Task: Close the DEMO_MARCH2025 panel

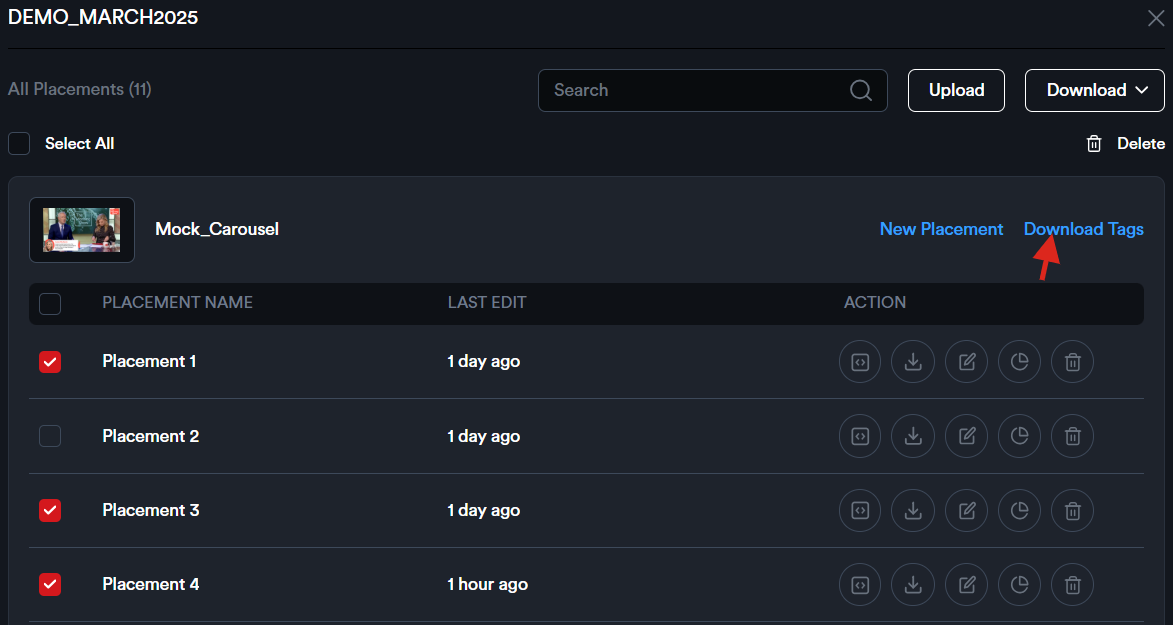Action: coord(1154,17)
